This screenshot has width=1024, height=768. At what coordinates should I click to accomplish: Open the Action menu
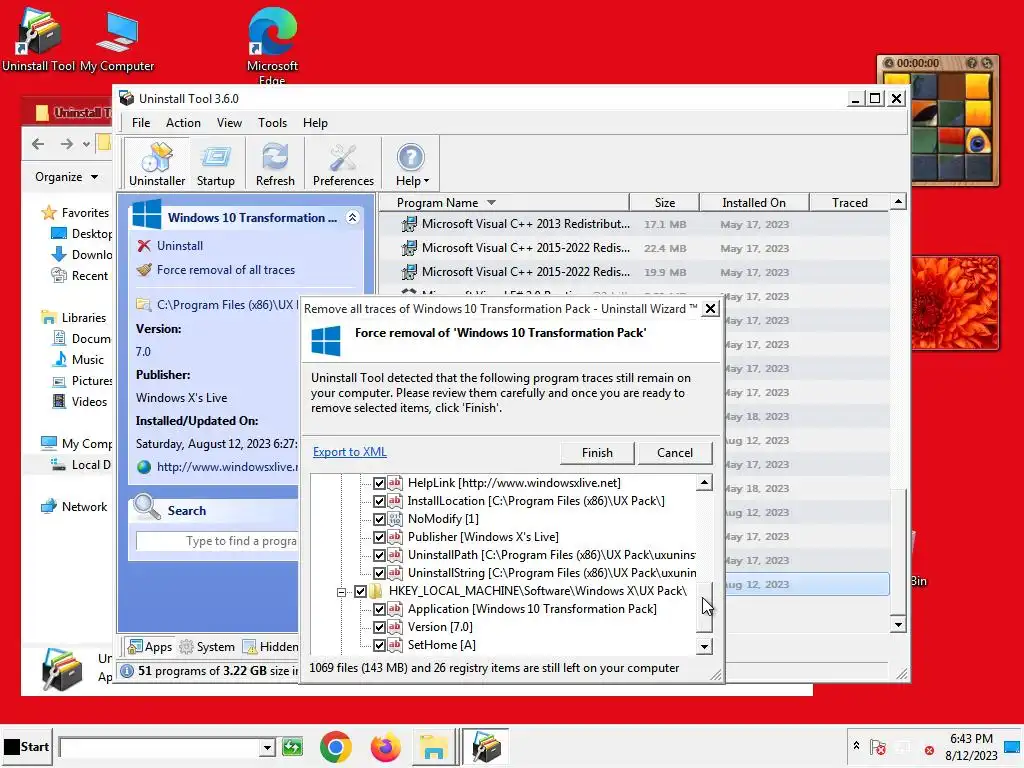click(x=183, y=123)
